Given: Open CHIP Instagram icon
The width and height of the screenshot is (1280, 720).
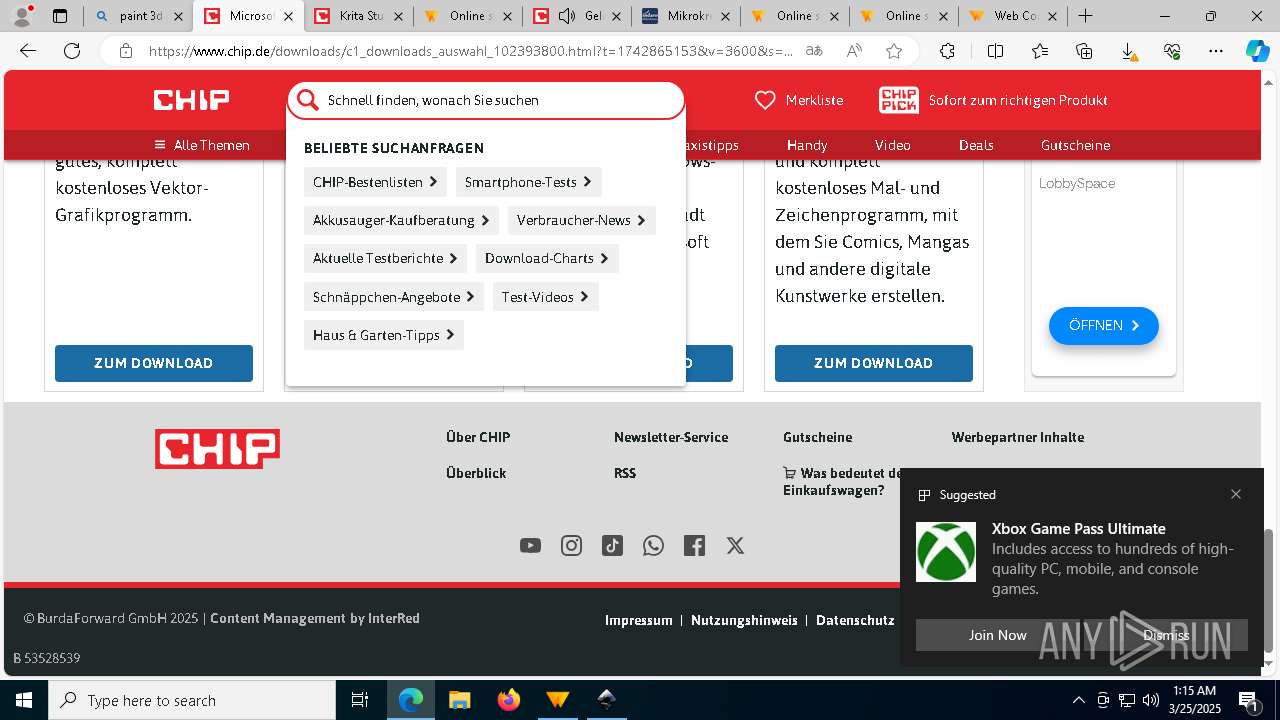Looking at the screenshot, I should (x=571, y=545).
